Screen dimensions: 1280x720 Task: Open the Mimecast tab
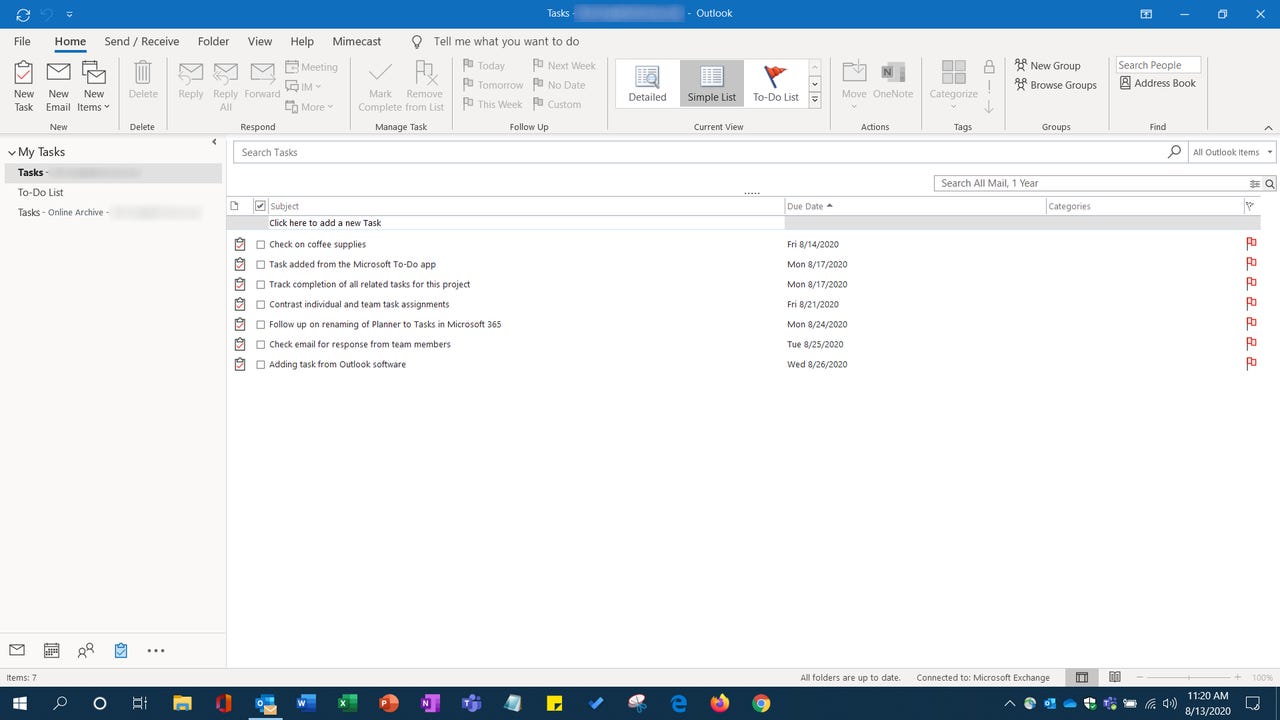pos(356,41)
